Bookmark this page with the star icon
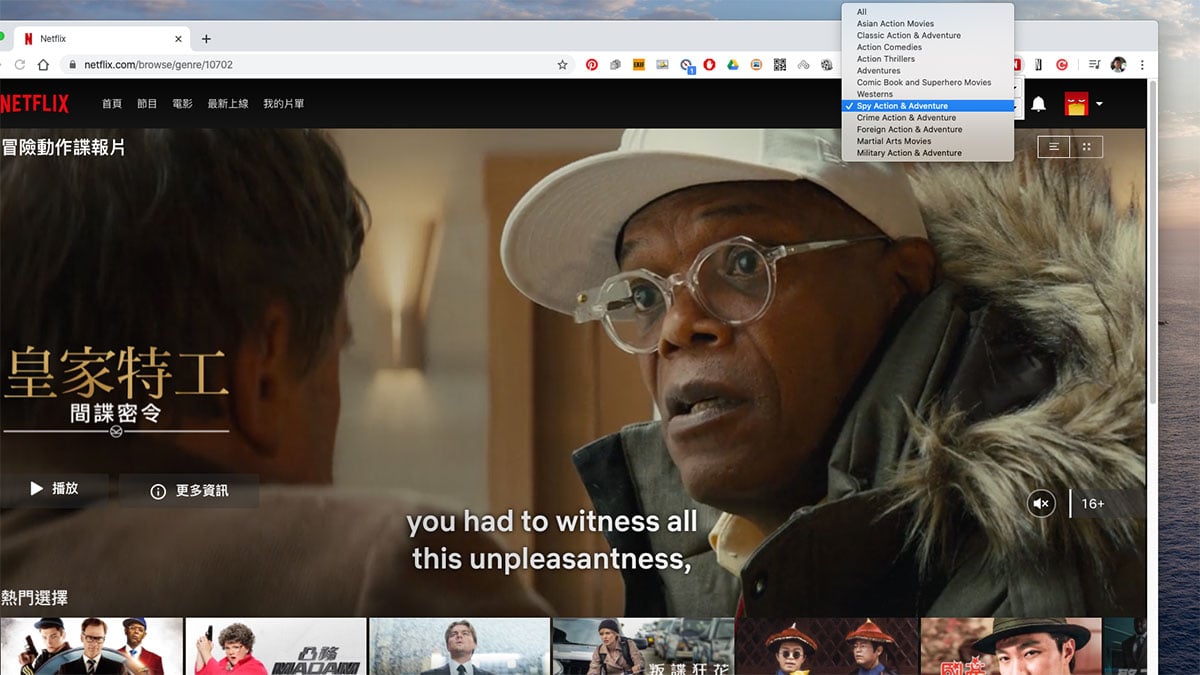This screenshot has height=675, width=1200. 562,65
